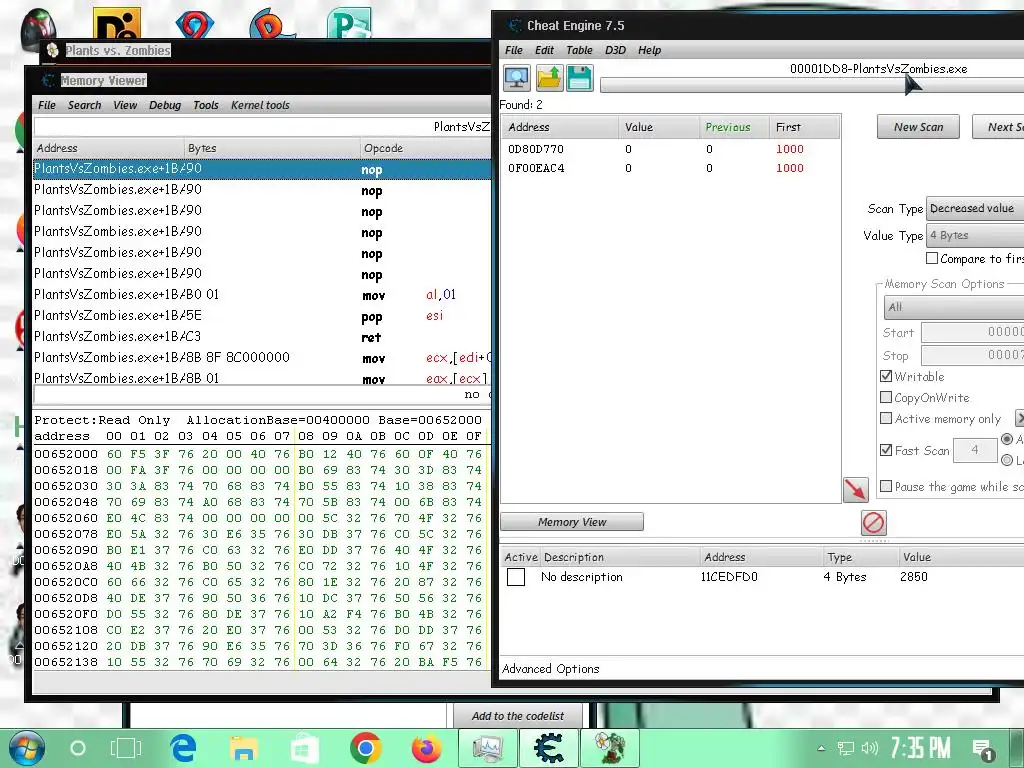Click the Cortana circle taskbar icon
The height and width of the screenshot is (768, 1024).
(x=78, y=748)
